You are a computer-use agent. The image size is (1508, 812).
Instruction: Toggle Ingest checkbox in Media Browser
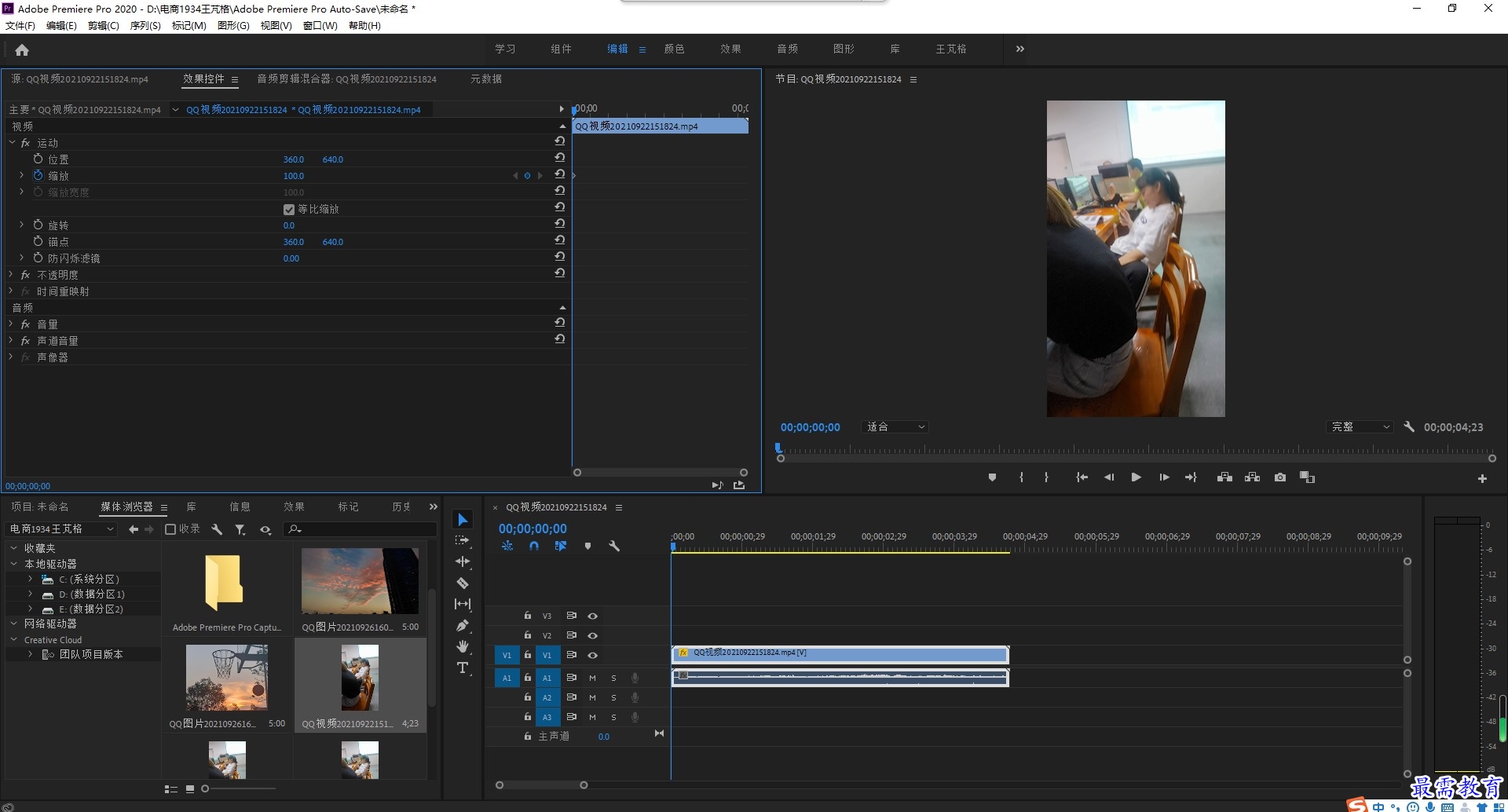[170, 529]
